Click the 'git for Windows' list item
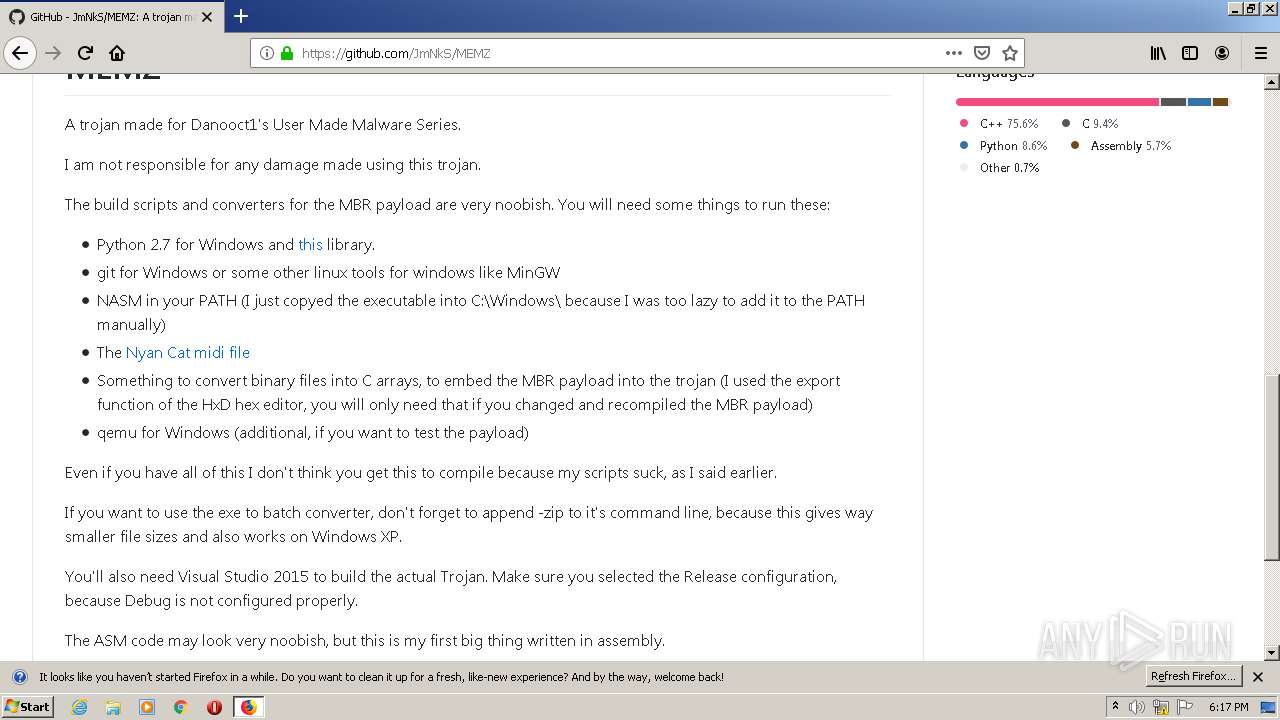The width and height of the screenshot is (1280, 720). pyautogui.click(x=329, y=272)
